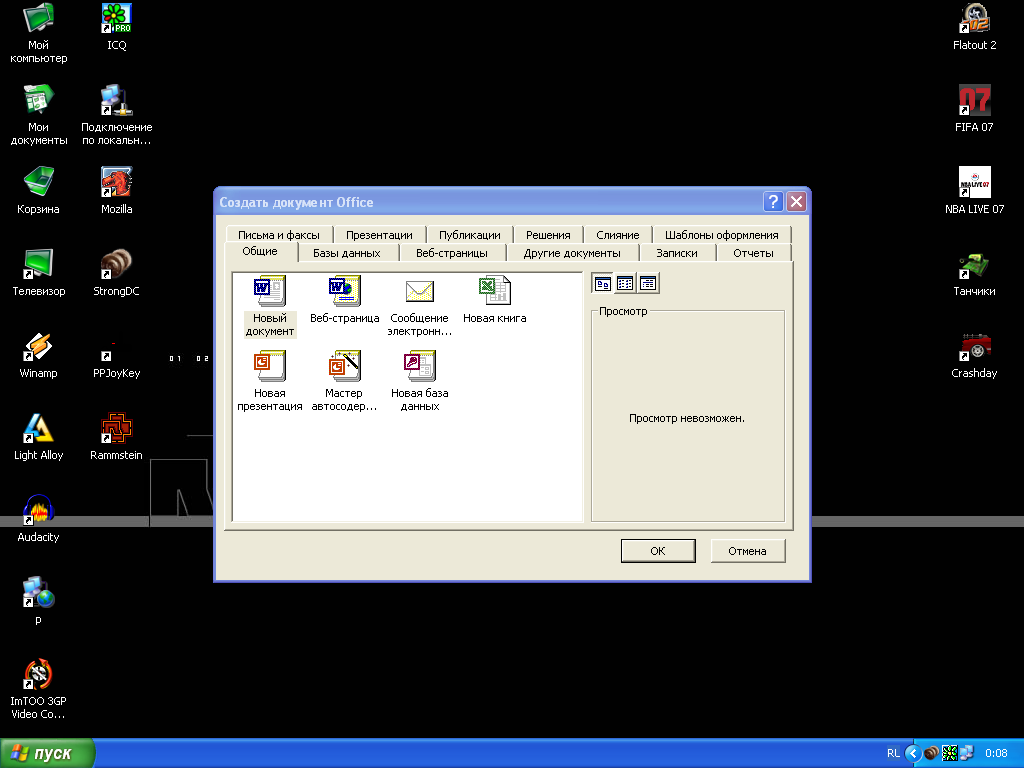
Task: Switch to details table view mode
Action: (648, 283)
